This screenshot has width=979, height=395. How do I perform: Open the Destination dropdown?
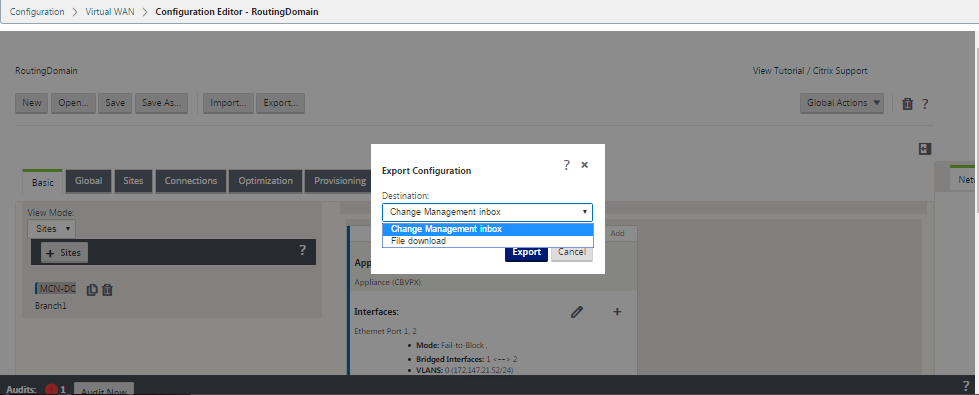[488, 212]
